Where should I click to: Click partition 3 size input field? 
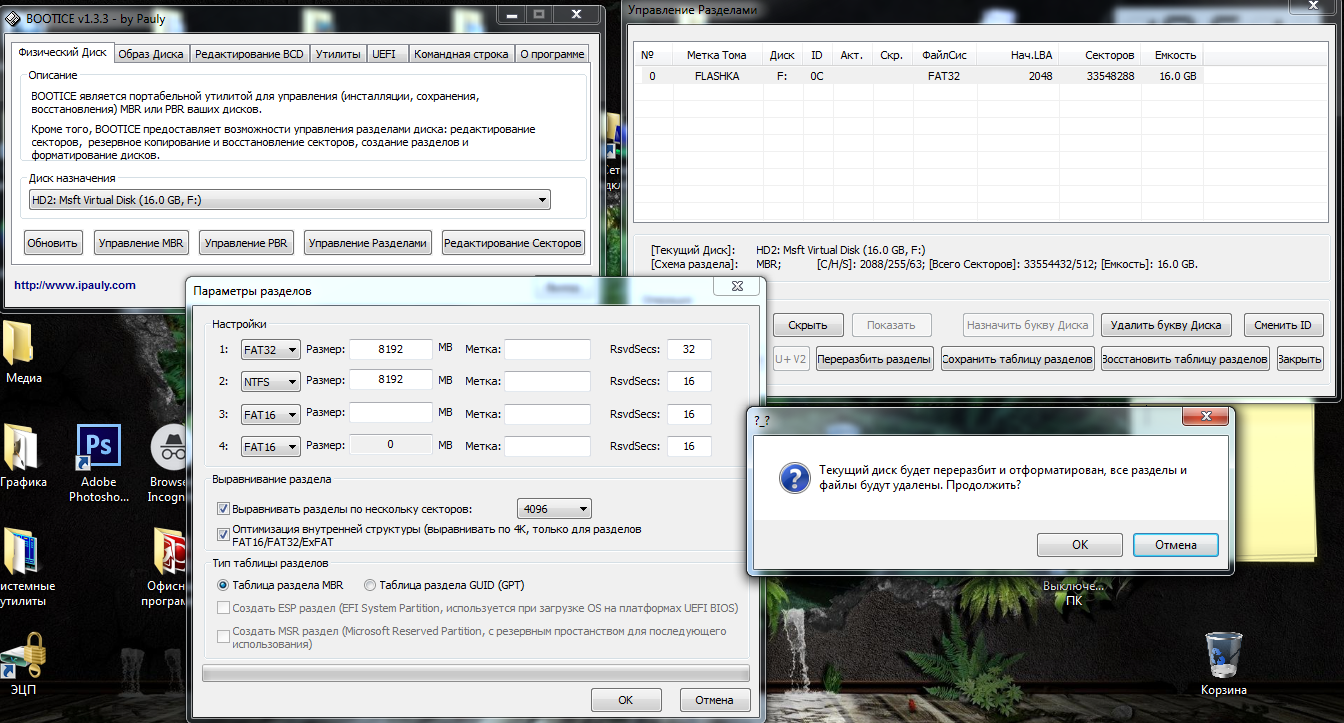point(391,414)
